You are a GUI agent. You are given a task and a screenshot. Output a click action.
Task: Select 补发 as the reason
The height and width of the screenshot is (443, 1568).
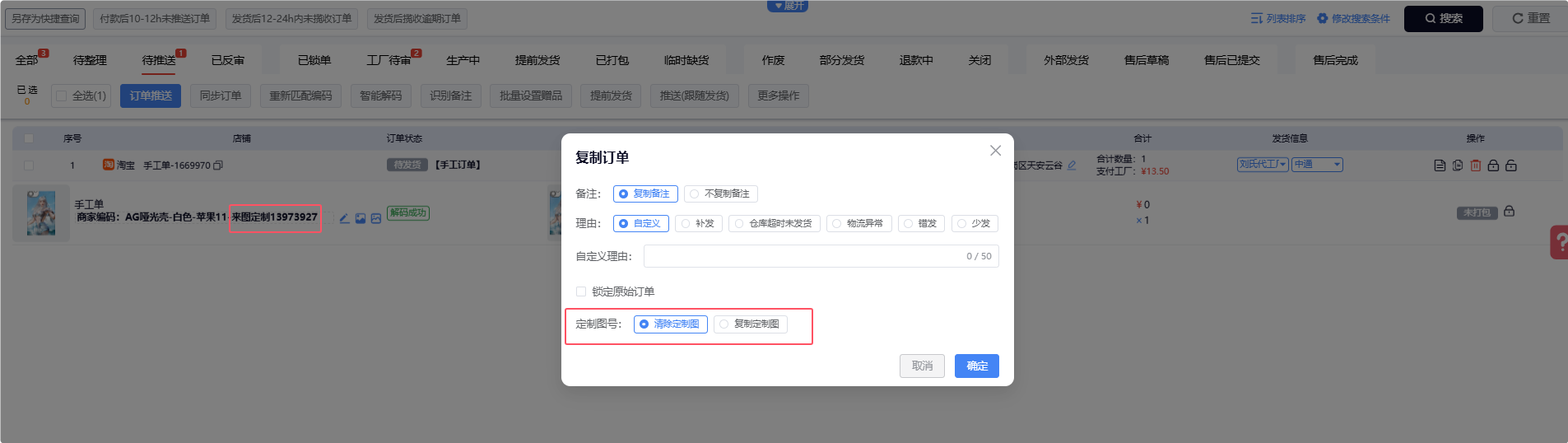point(696,223)
